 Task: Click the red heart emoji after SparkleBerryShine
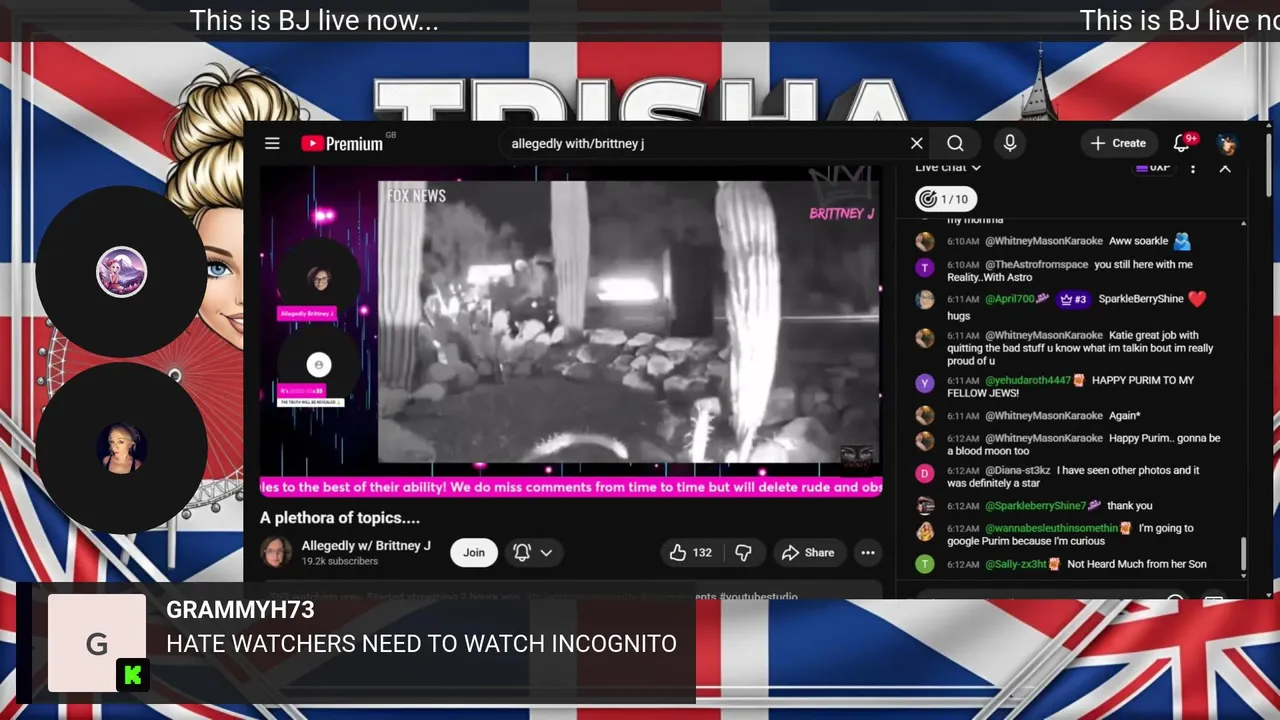(1197, 299)
